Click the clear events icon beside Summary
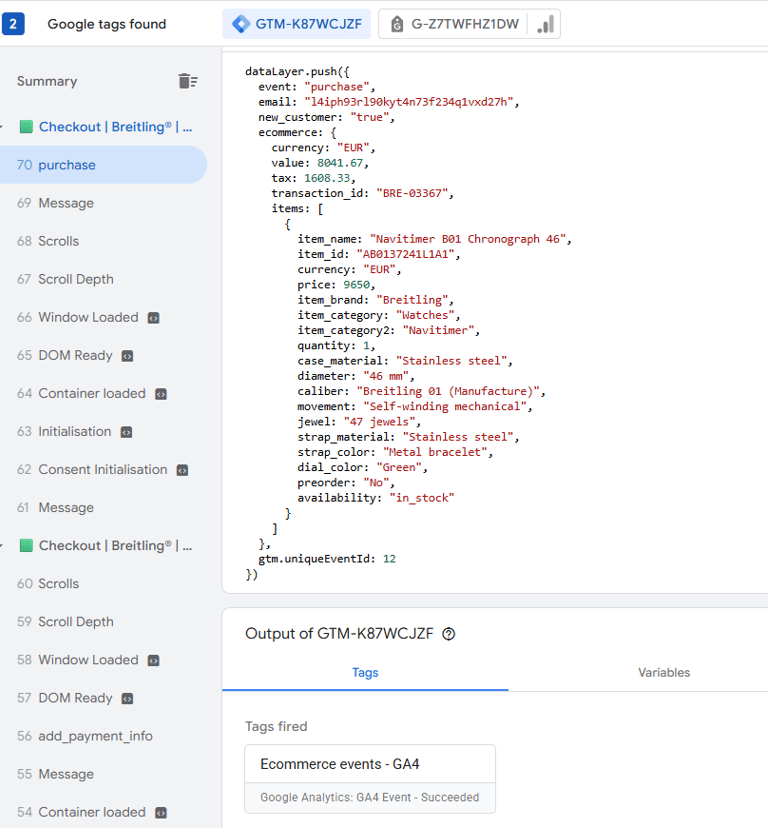Viewport: 768px width, 828px height. point(187,81)
